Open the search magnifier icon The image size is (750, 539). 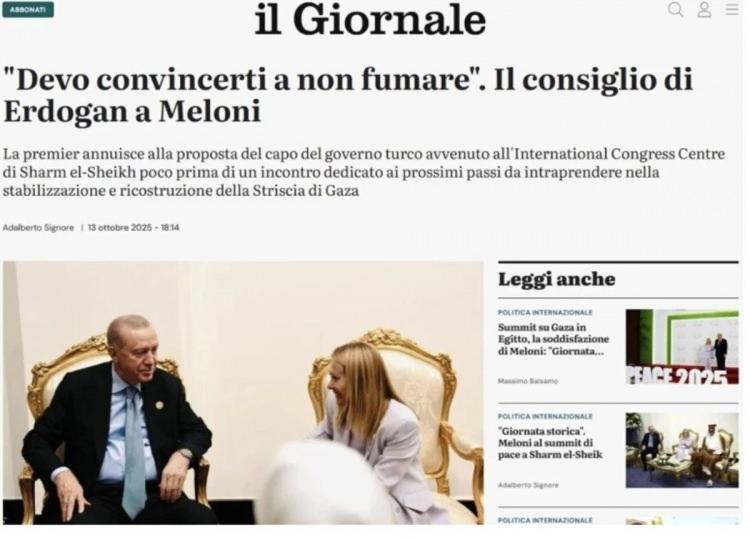tap(675, 9)
